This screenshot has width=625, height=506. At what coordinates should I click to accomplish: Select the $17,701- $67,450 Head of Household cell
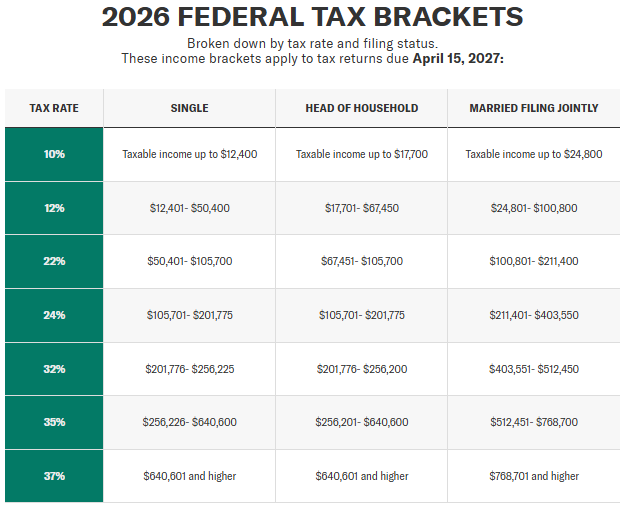click(362, 208)
